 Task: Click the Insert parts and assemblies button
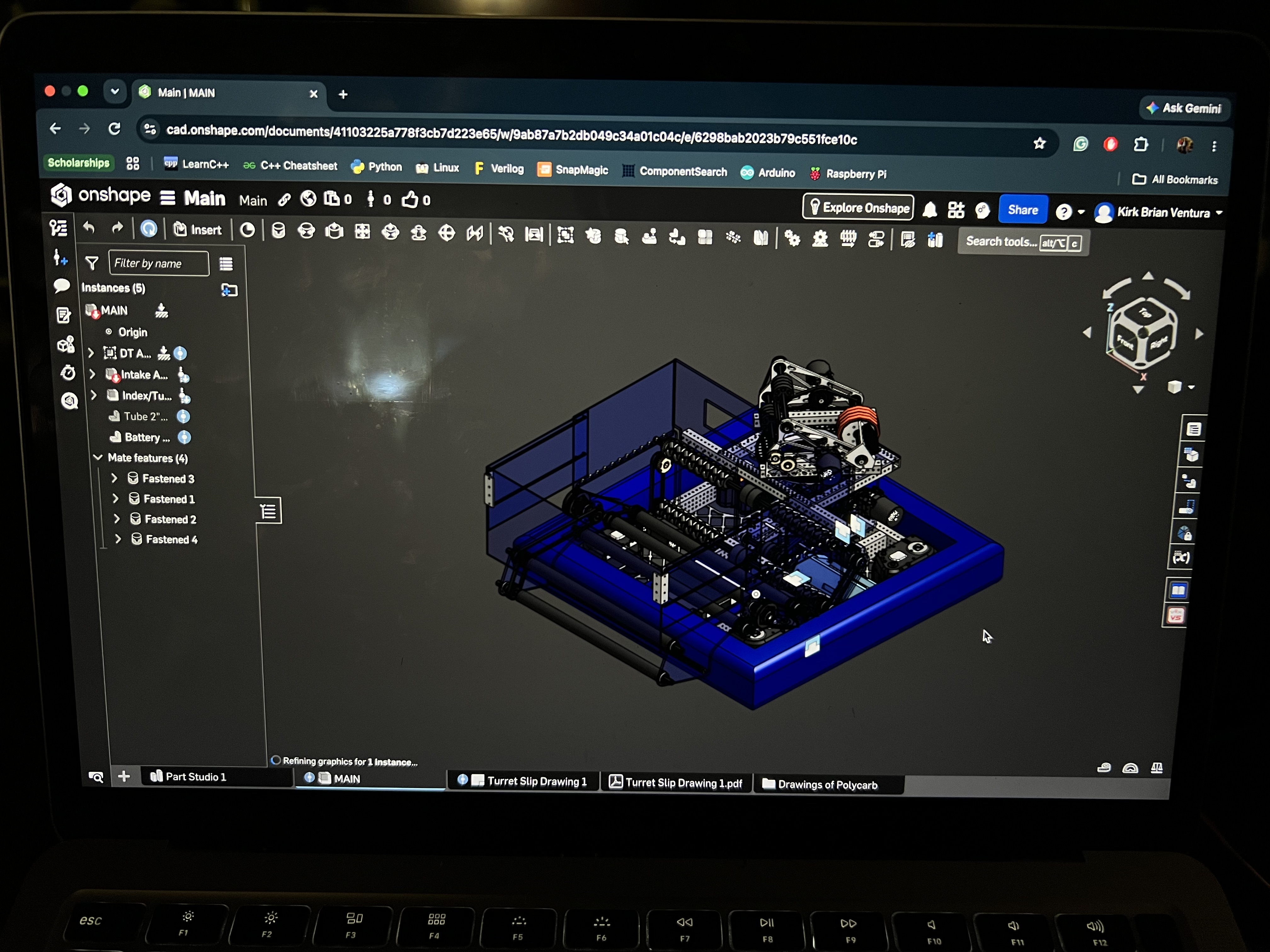pyautogui.click(x=197, y=229)
